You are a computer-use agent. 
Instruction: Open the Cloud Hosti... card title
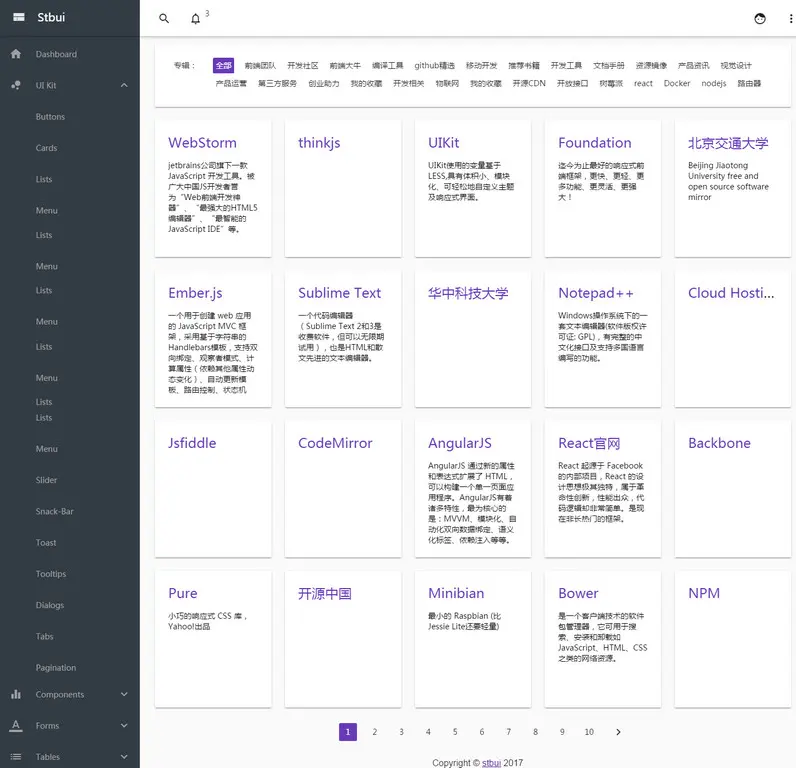tap(731, 293)
